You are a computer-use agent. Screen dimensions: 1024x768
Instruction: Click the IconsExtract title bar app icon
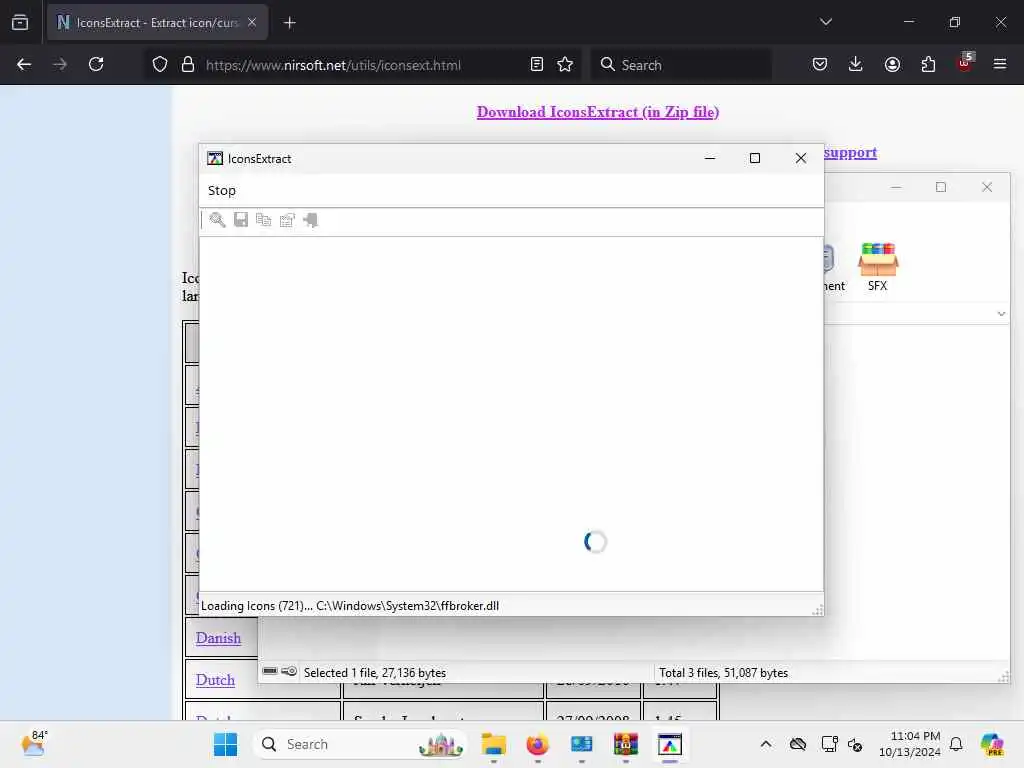[x=215, y=159]
